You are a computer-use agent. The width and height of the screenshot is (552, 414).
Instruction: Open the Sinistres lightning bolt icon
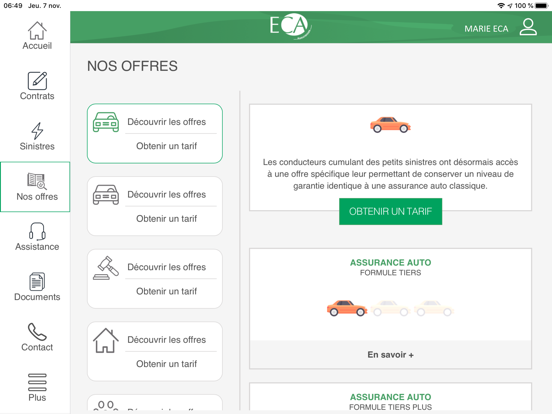(x=37, y=131)
